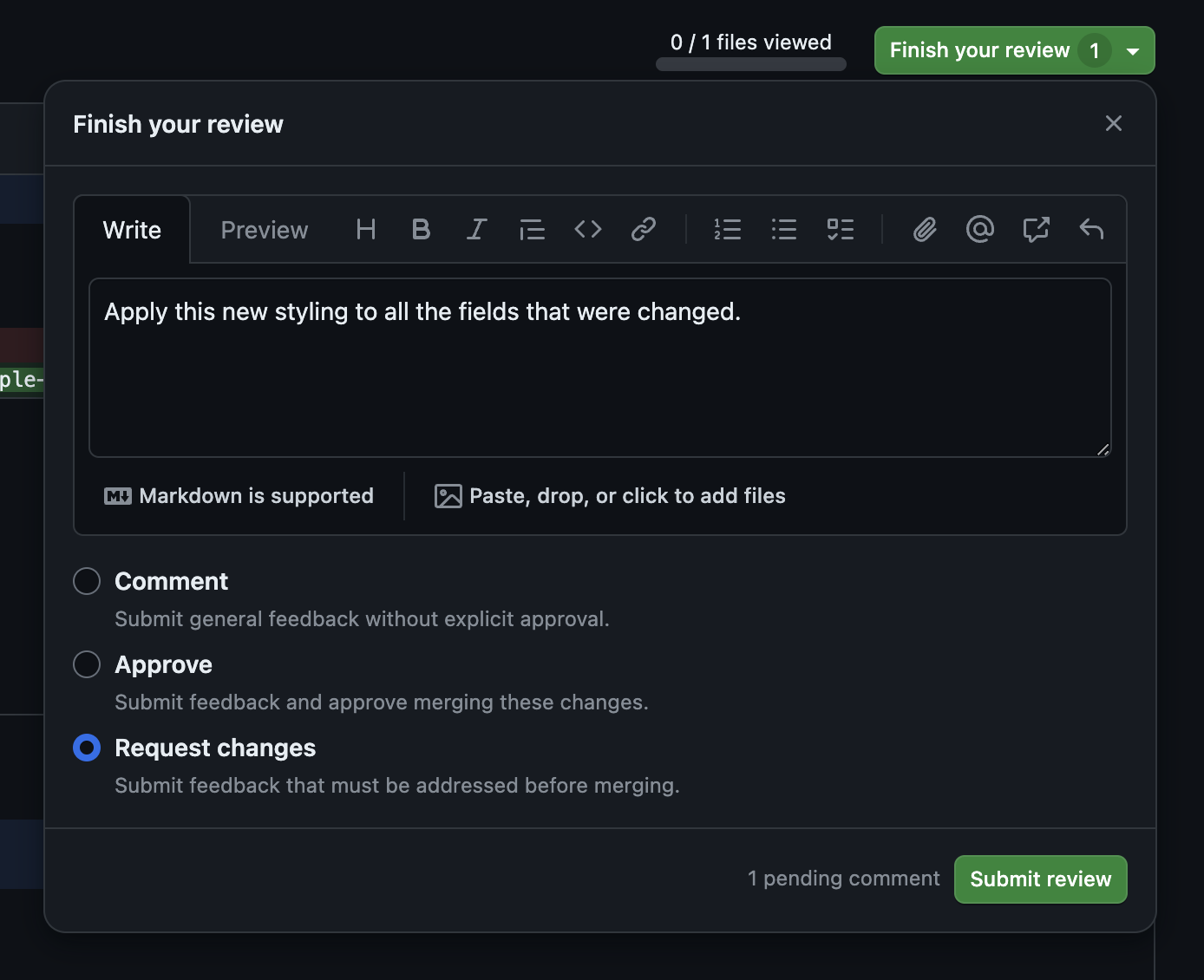The image size is (1204, 980).
Task: View the files viewed progress bar
Action: click(751, 64)
